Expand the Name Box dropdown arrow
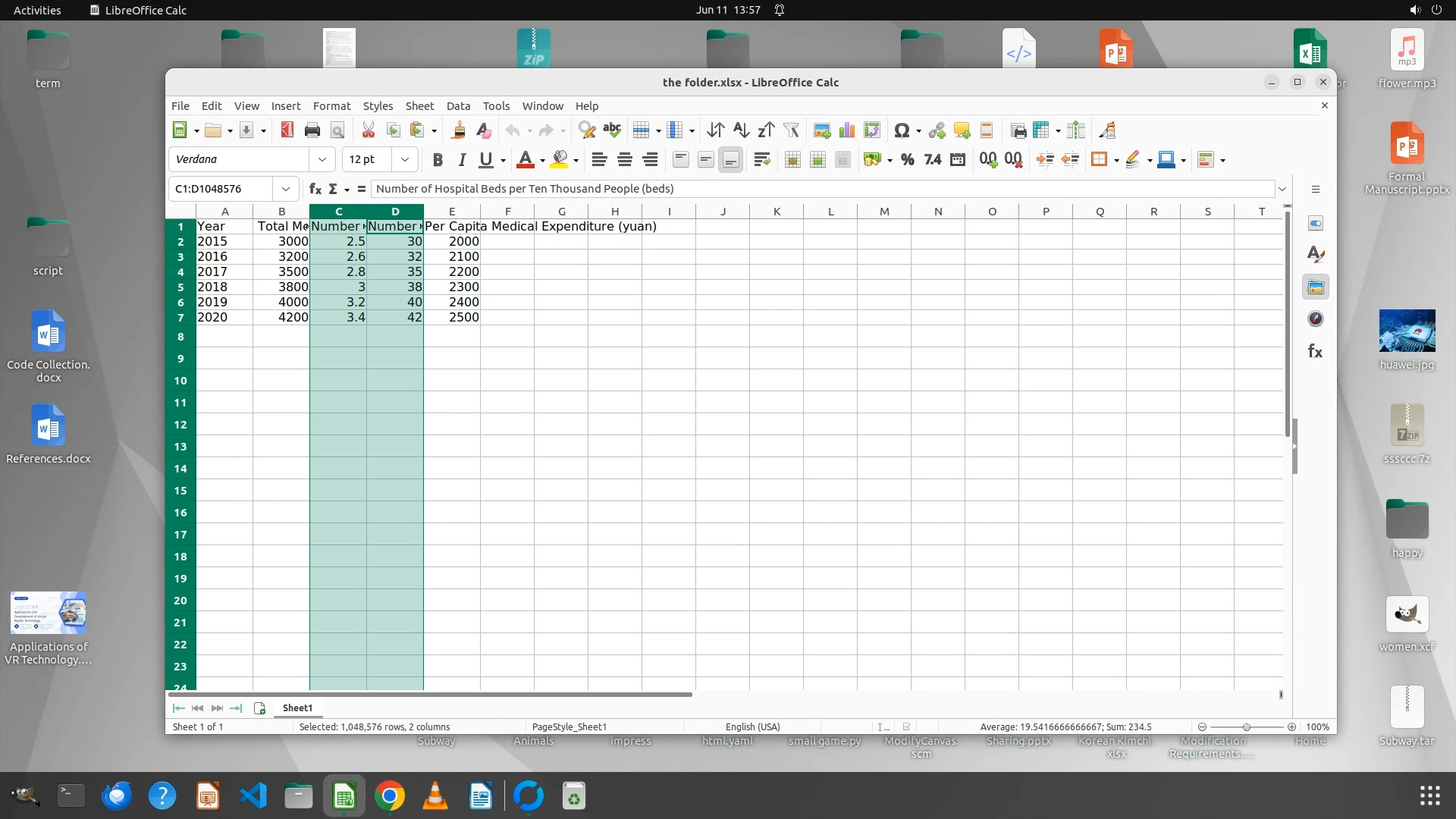Screen dimensions: 1456x819 pyautogui.click(x=285, y=189)
